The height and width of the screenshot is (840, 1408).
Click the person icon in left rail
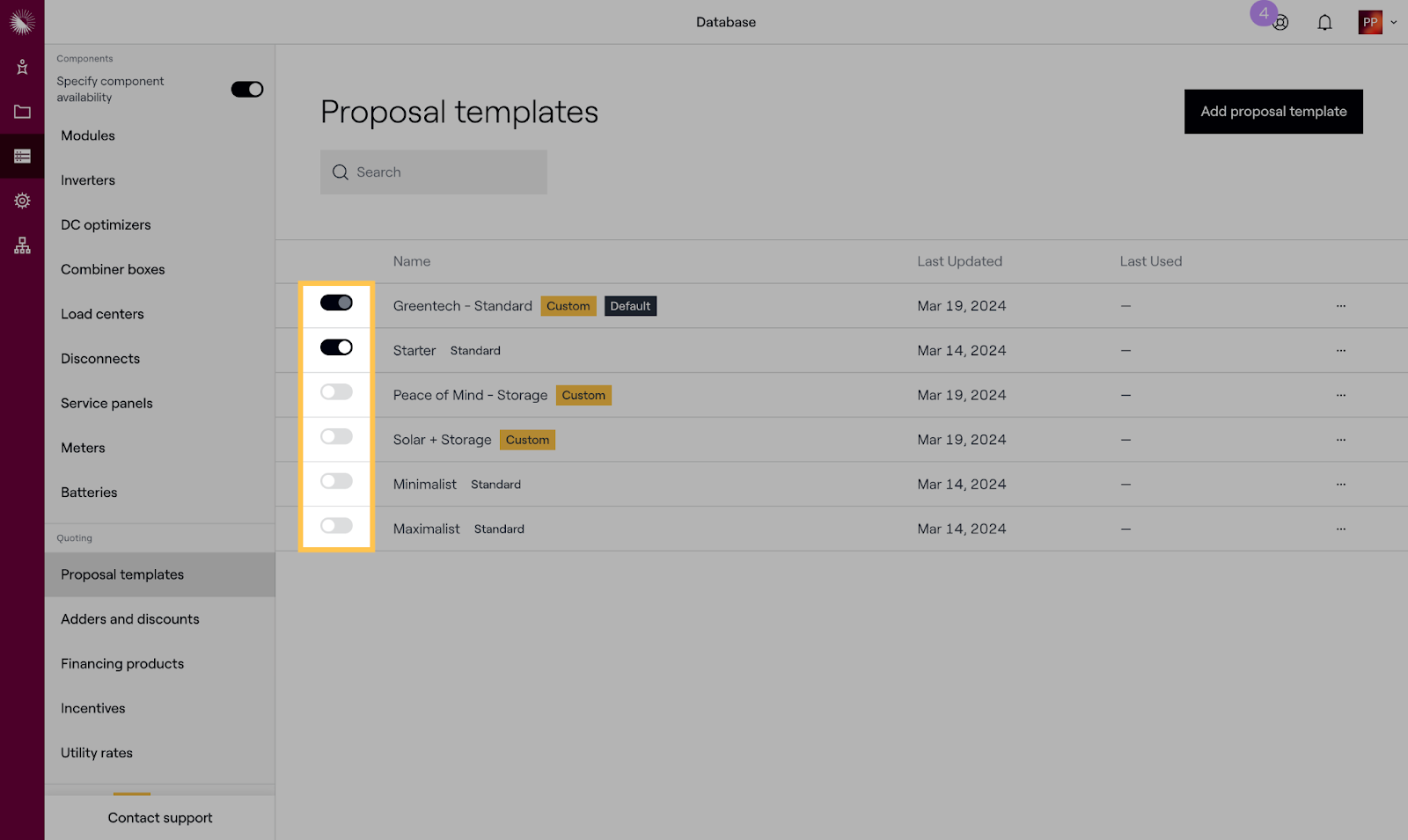(22, 67)
